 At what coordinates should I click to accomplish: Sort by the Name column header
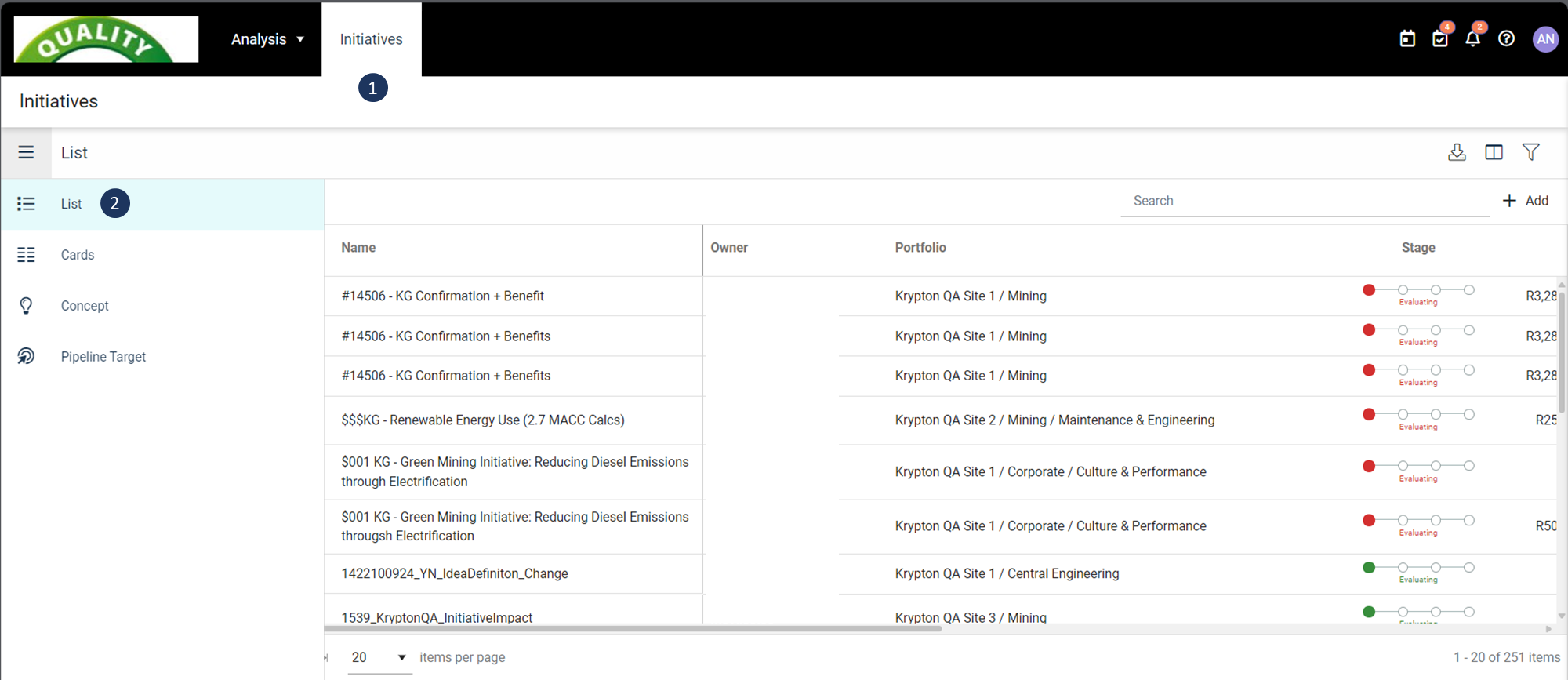tap(358, 248)
